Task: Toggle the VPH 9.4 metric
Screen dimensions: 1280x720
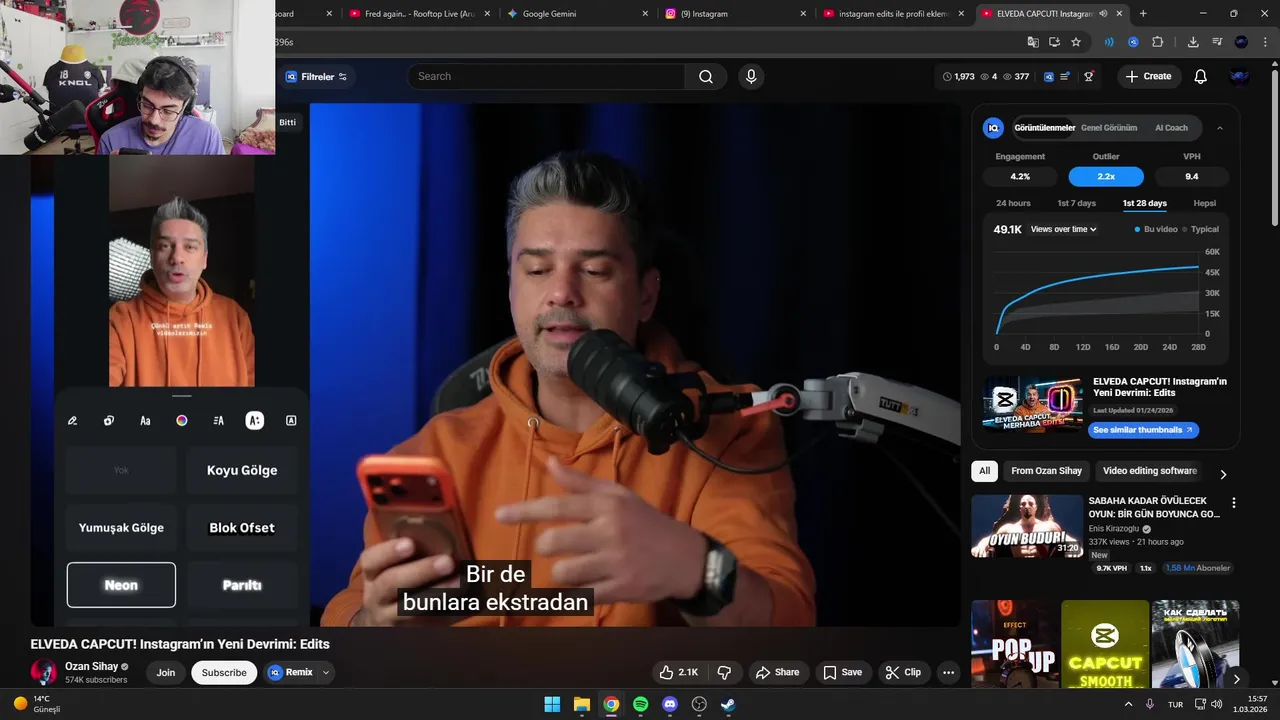Action: click(x=1192, y=176)
